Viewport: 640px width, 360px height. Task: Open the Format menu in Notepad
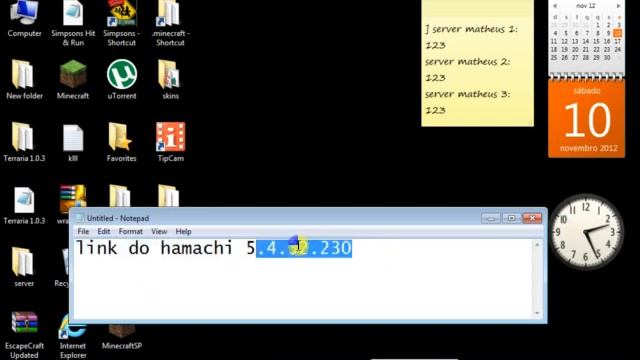131,231
